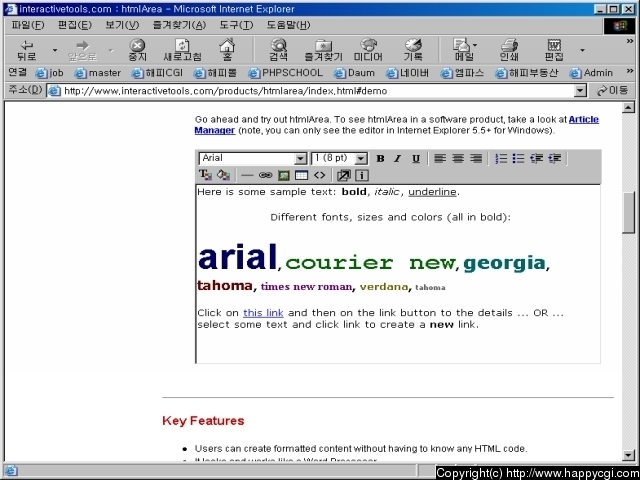Screen dimensions: 640x480
Task: Click the Mail toolbar button
Action: 463,50
